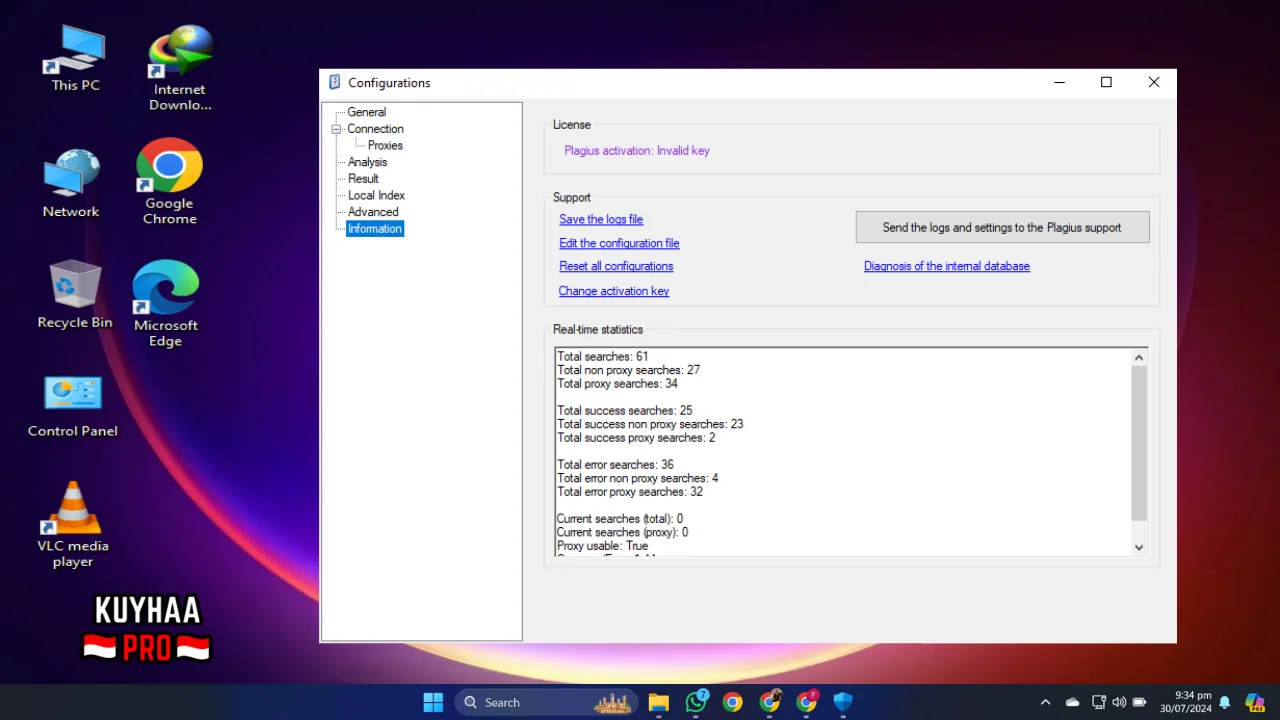Select General in the settings tree
The width and height of the screenshot is (1280, 720).
(366, 112)
